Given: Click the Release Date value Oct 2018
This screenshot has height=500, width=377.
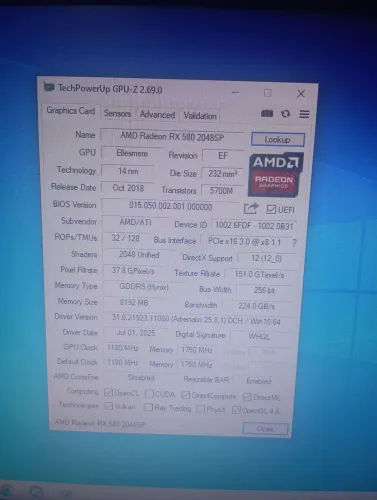Looking at the screenshot, I should pos(128,188).
